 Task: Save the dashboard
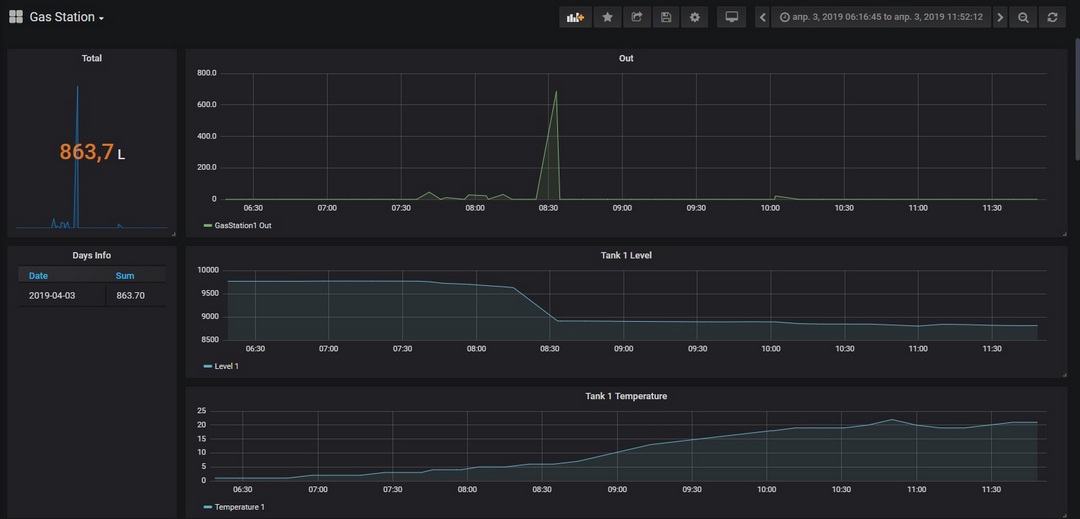coord(665,17)
